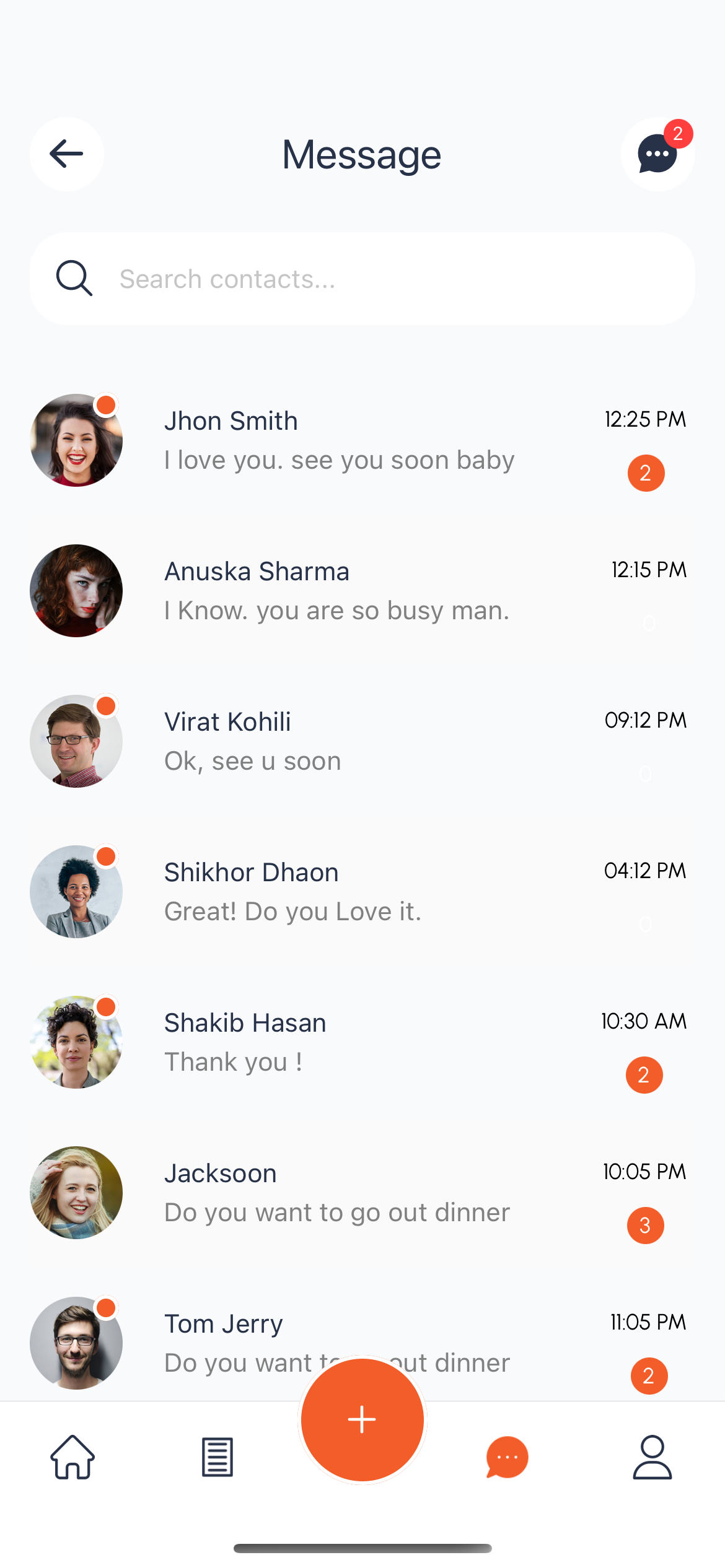The width and height of the screenshot is (725, 1568).
Task: Type in Search contacts field
Action: point(397,279)
